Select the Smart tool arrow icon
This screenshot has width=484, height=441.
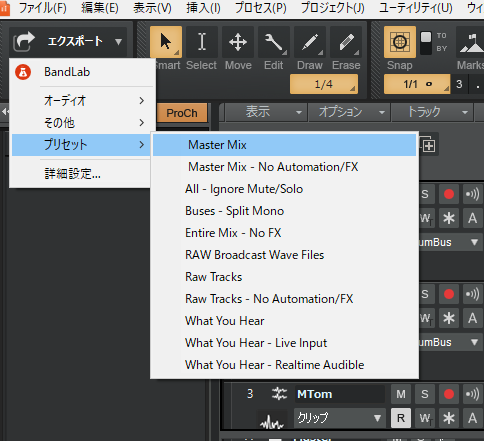[x=166, y=42]
